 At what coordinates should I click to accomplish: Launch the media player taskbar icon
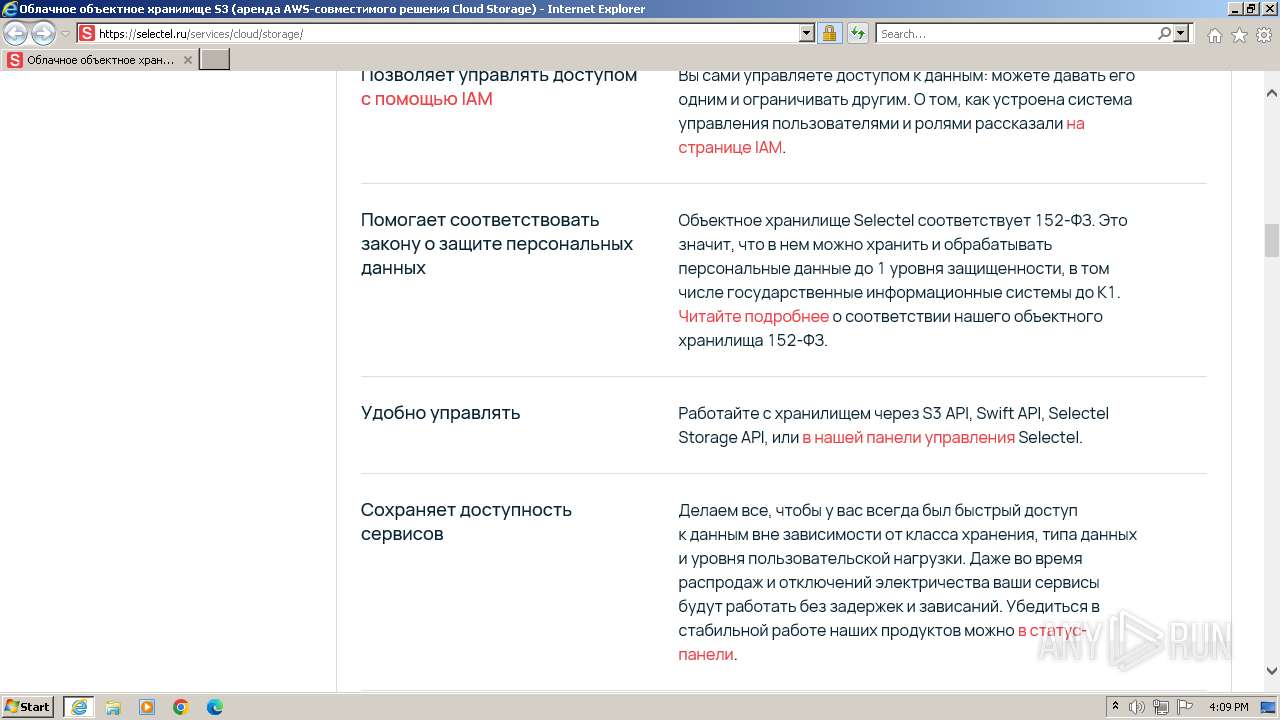point(147,707)
